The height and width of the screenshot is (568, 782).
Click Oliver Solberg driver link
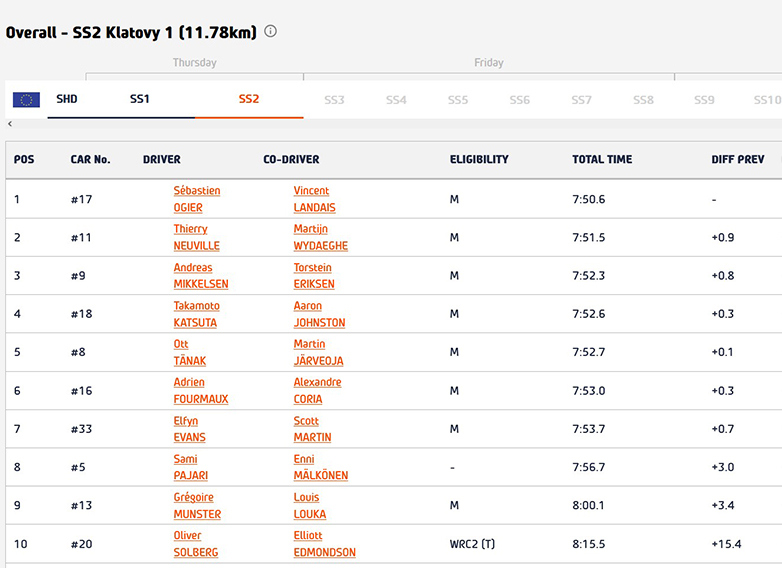point(195,544)
